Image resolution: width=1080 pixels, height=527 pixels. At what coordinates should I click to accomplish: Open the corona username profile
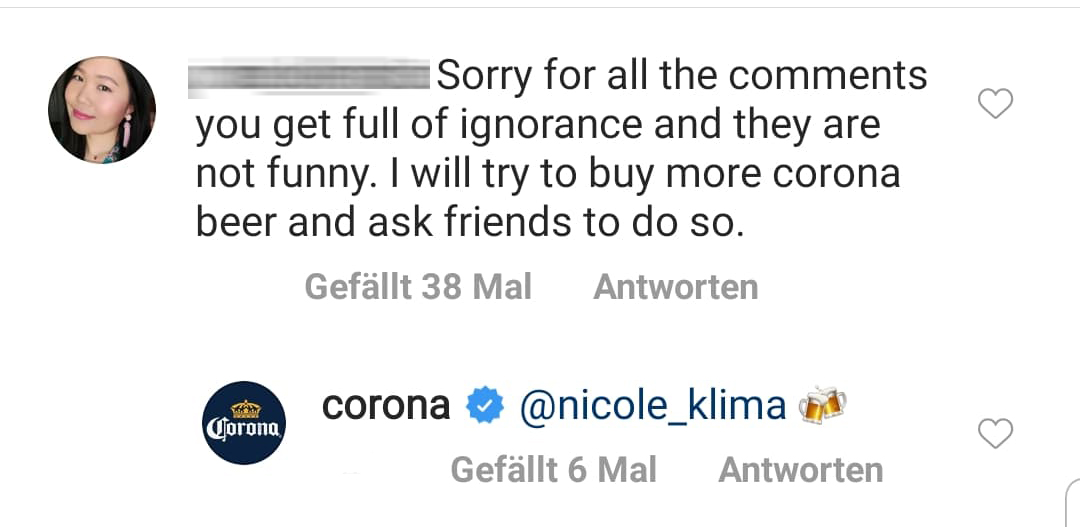click(x=386, y=406)
